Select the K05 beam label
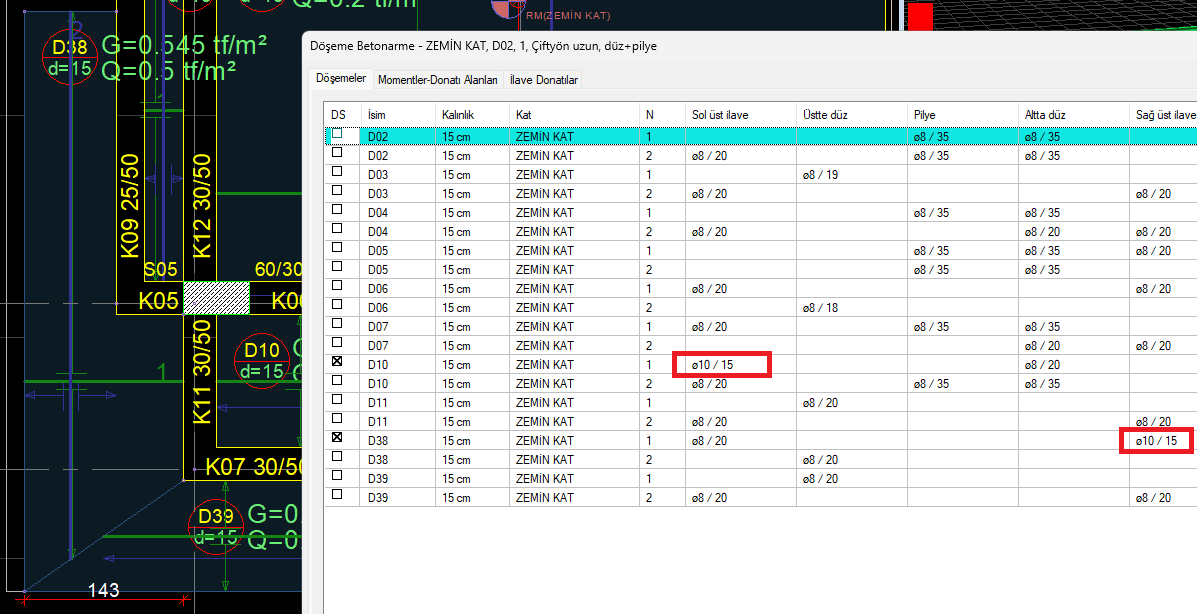1197x614 pixels. [x=159, y=301]
